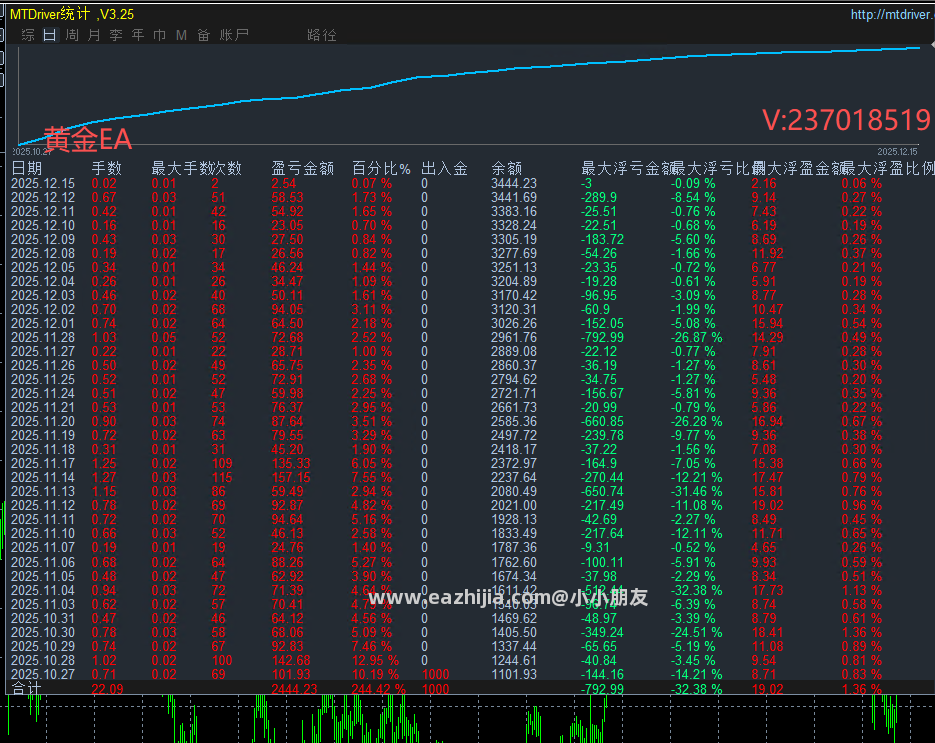Open the http://mtdriver link at top right

point(892,14)
